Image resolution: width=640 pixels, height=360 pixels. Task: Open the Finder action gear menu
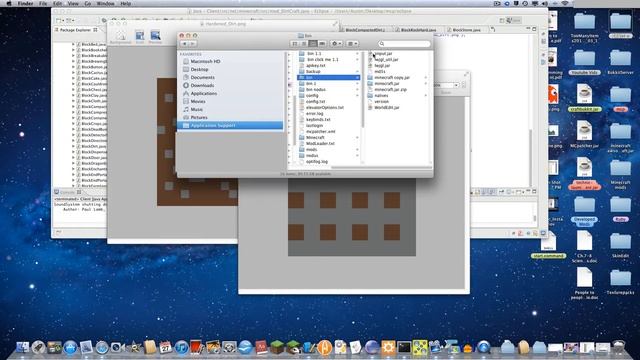[336, 43]
